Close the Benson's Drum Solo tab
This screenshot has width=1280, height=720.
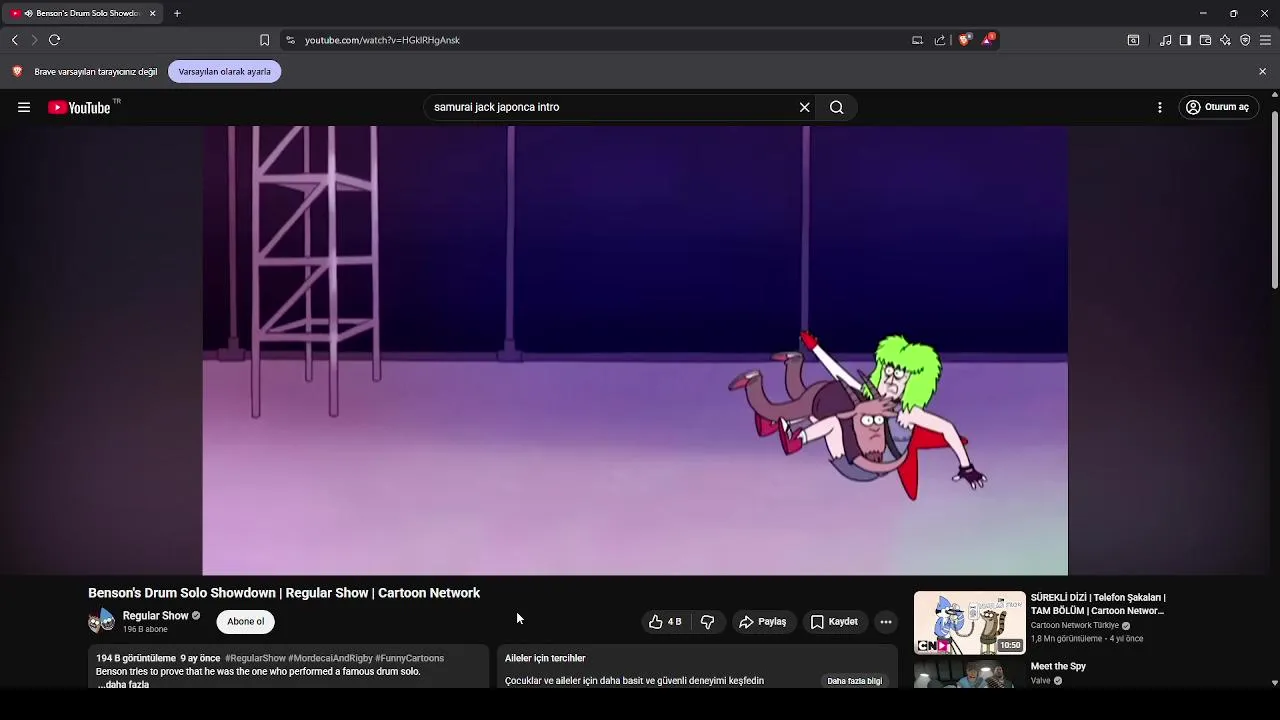click(x=153, y=13)
